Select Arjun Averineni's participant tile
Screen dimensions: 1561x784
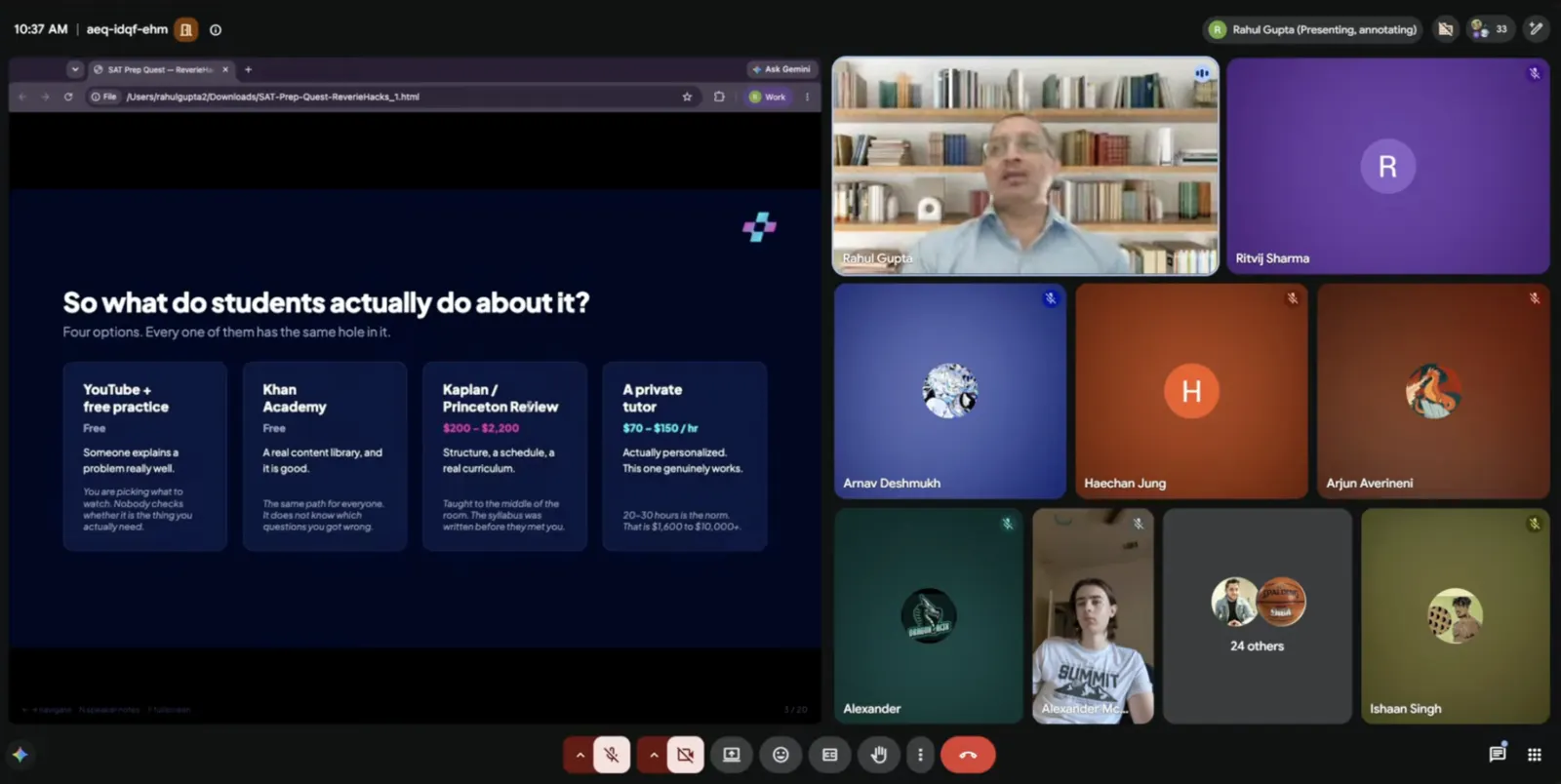coord(1433,391)
